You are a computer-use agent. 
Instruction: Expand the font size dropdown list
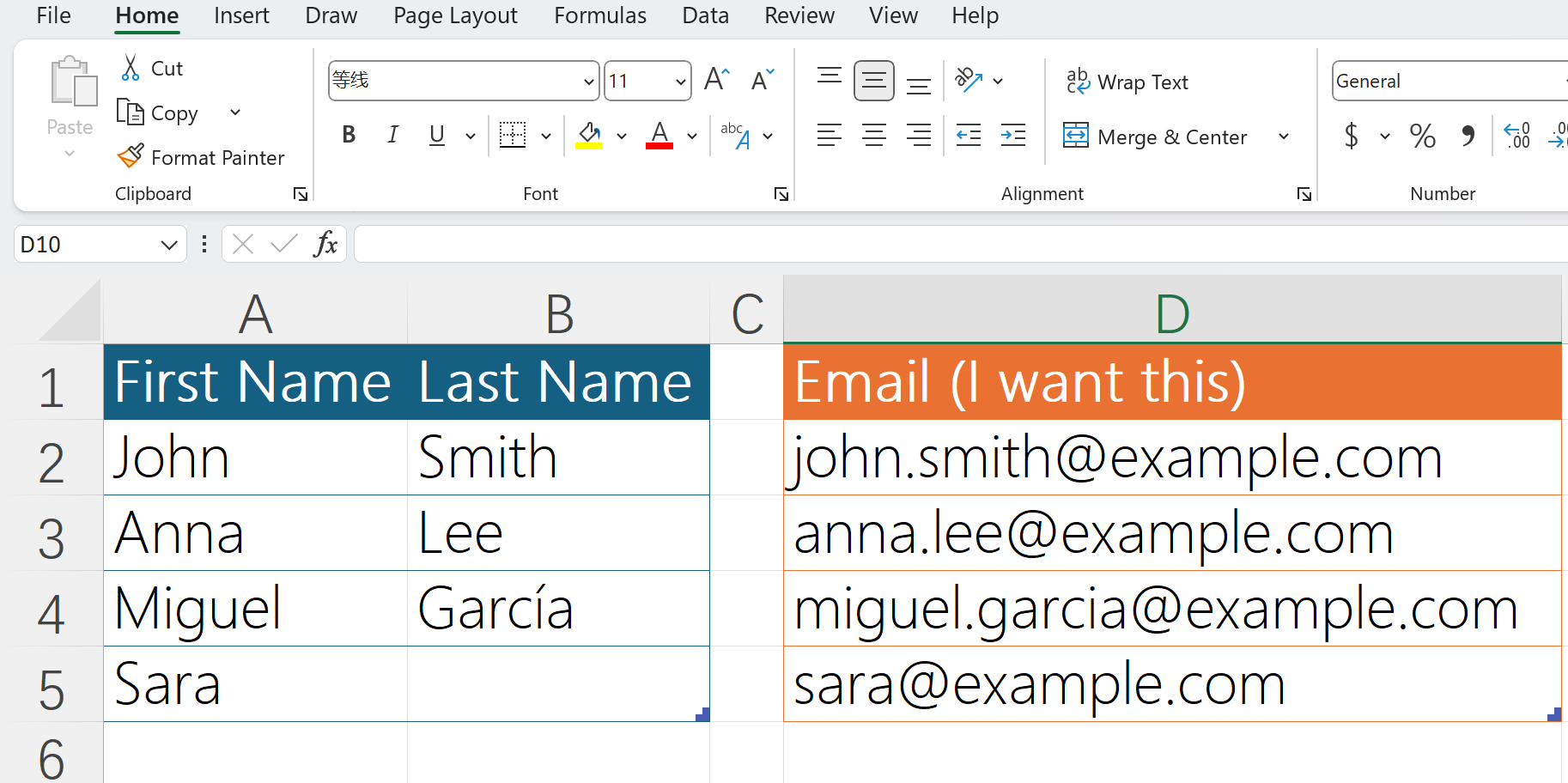pos(680,82)
